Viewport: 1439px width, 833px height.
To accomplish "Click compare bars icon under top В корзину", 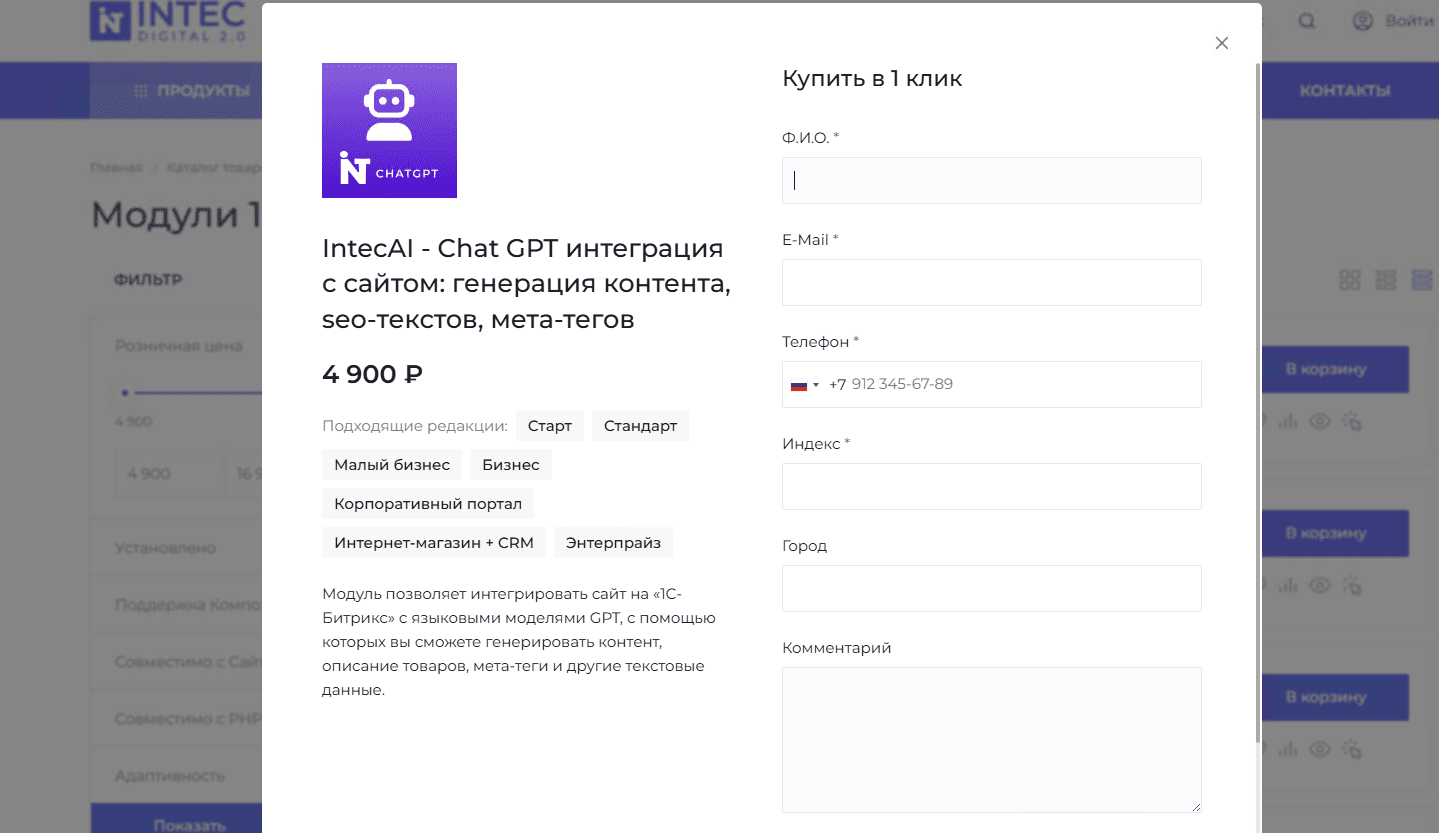I will [x=1287, y=422].
